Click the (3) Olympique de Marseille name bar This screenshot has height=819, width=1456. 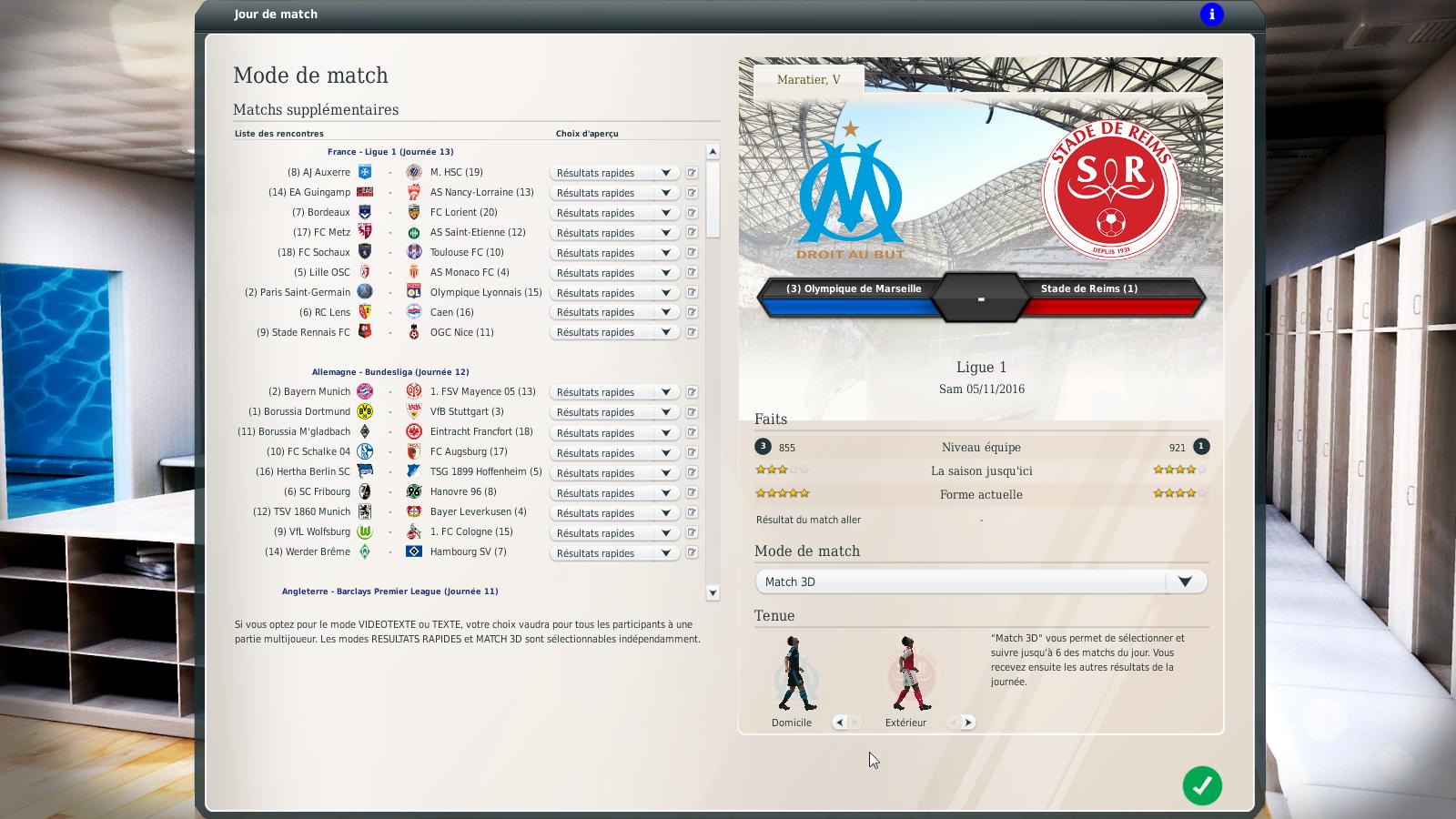click(x=854, y=288)
